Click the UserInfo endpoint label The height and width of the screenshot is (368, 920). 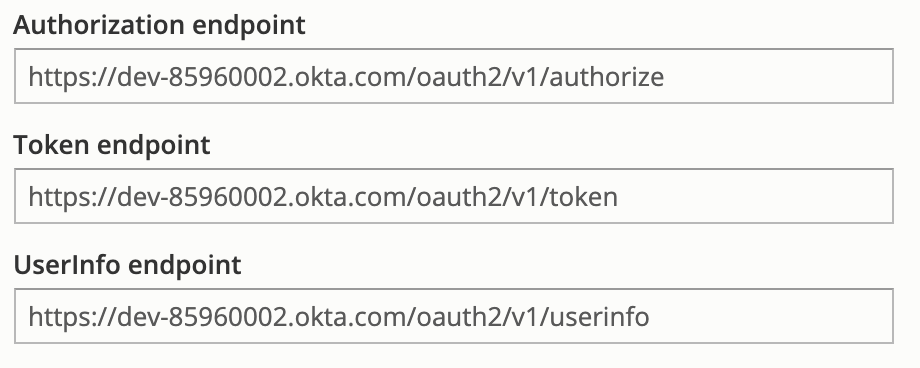pos(127,265)
